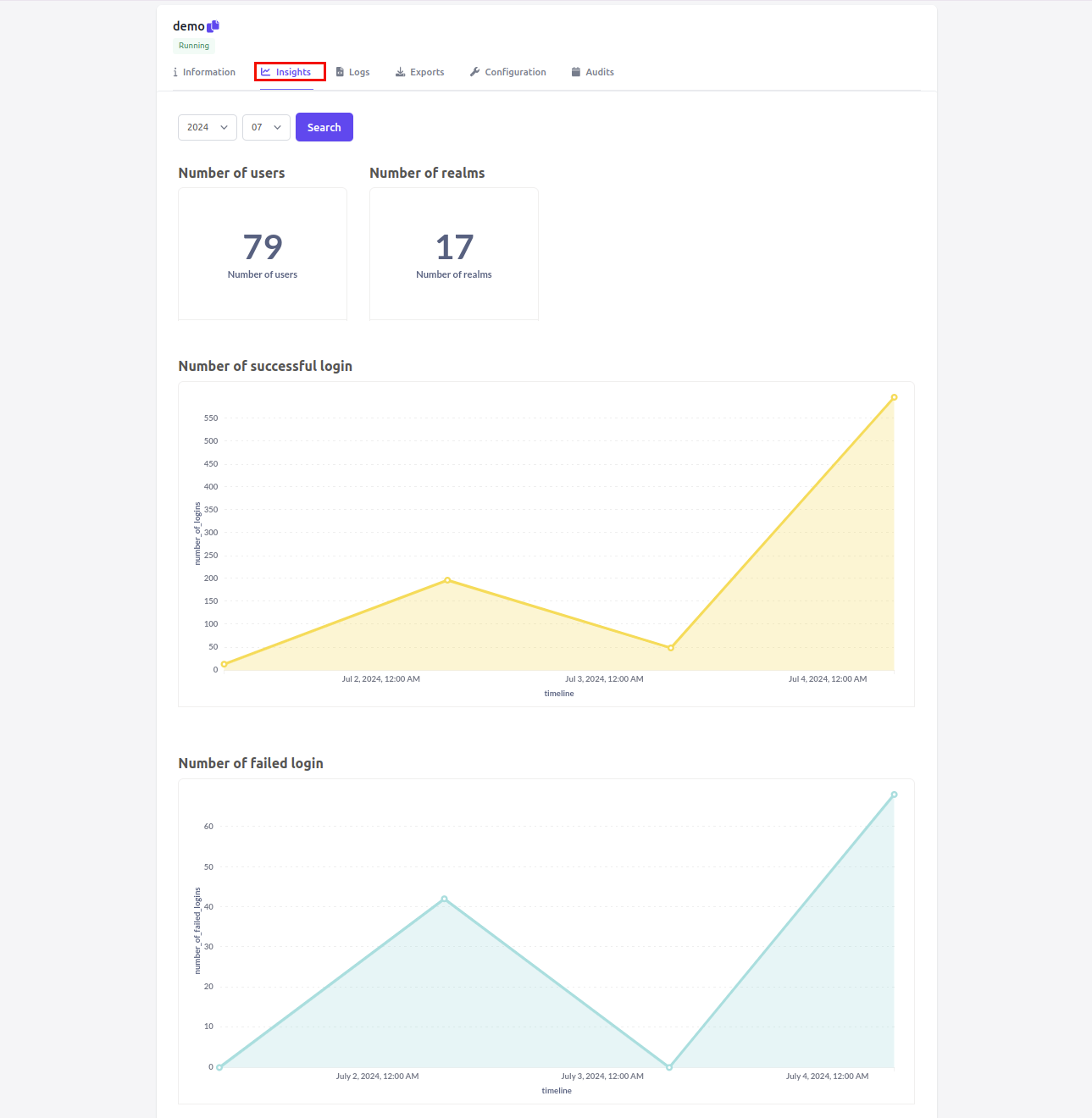This screenshot has width=1092, height=1118.
Task: Click the 'Jul 2, 2024, 12:00 AM' axis label
Action: (381, 679)
